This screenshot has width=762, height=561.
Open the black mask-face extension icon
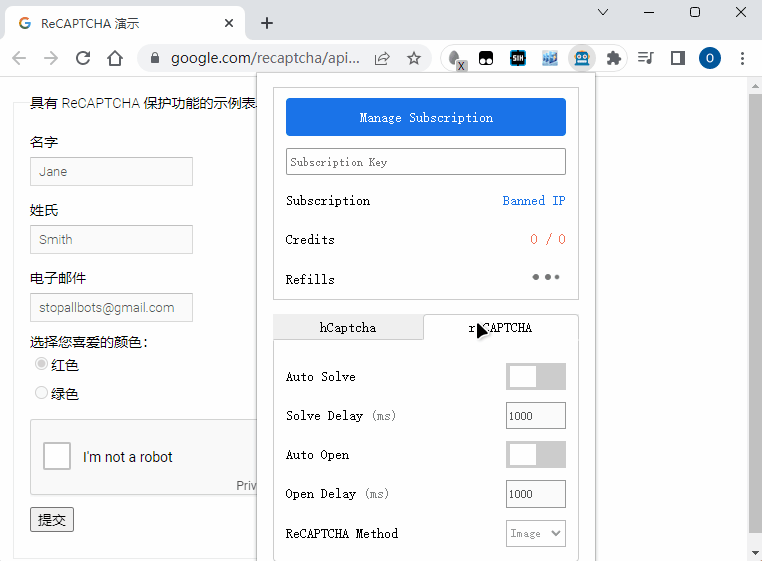click(x=486, y=58)
